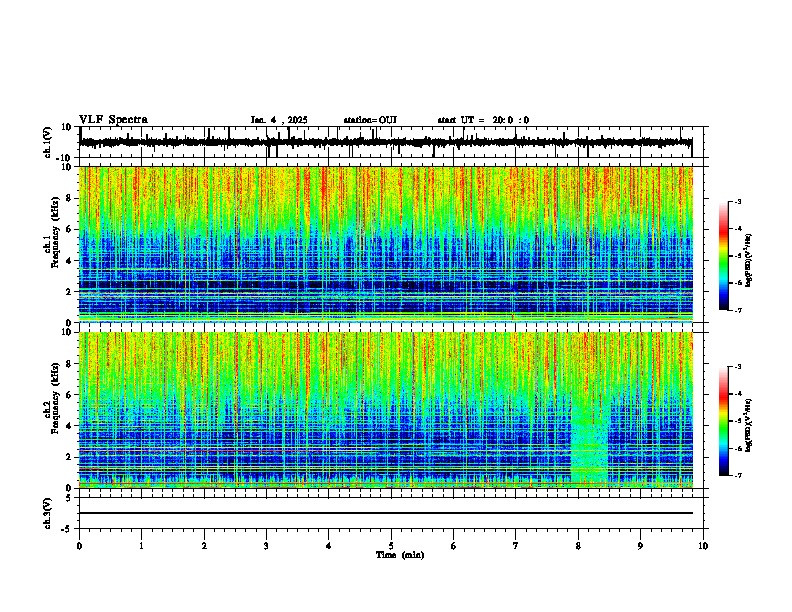Click the date 'Jan. 4, 2025' header
The width and height of the screenshot is (792, 612).
tap(279, 120)
